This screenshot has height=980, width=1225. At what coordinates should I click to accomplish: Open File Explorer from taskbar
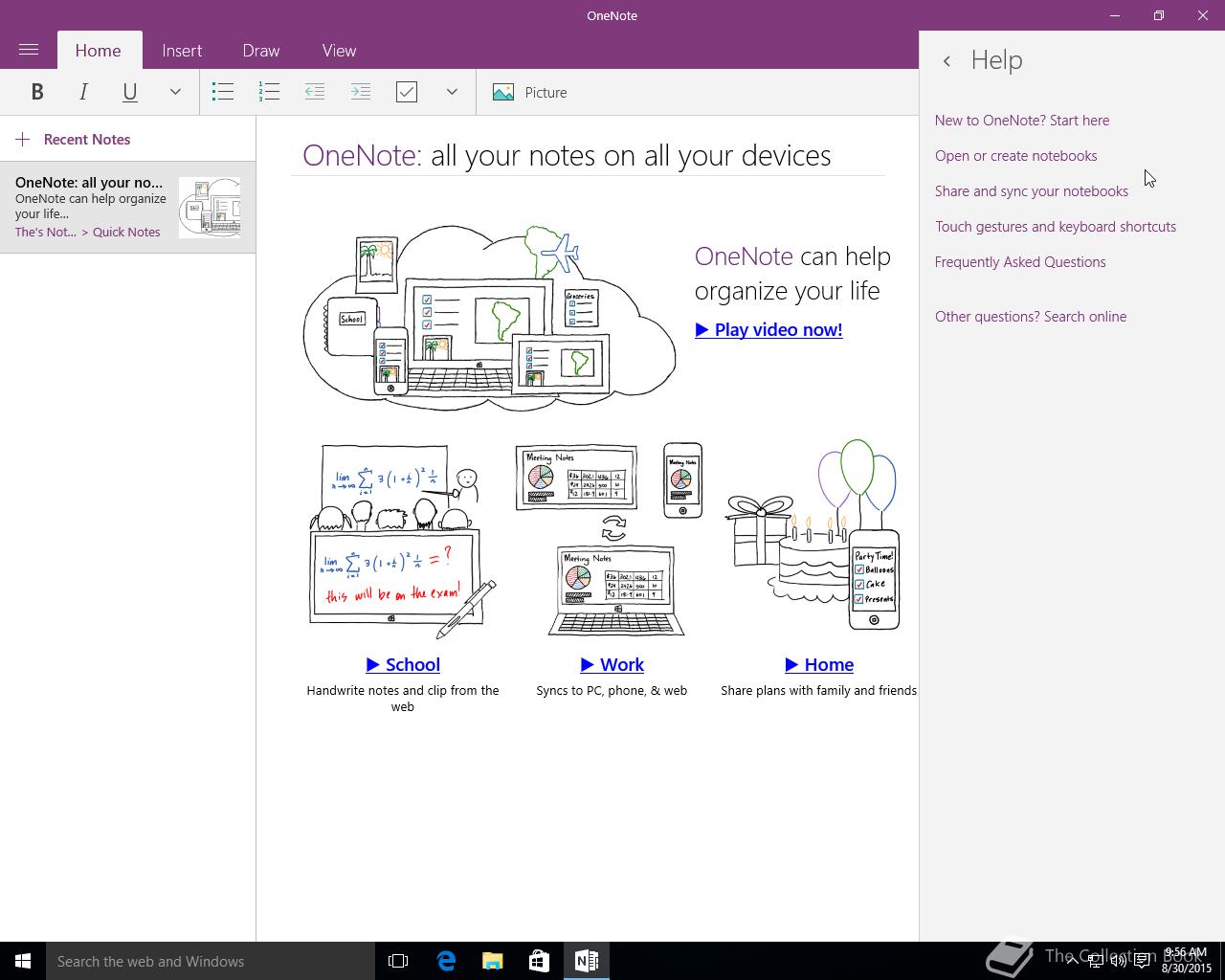coord(492,961)
